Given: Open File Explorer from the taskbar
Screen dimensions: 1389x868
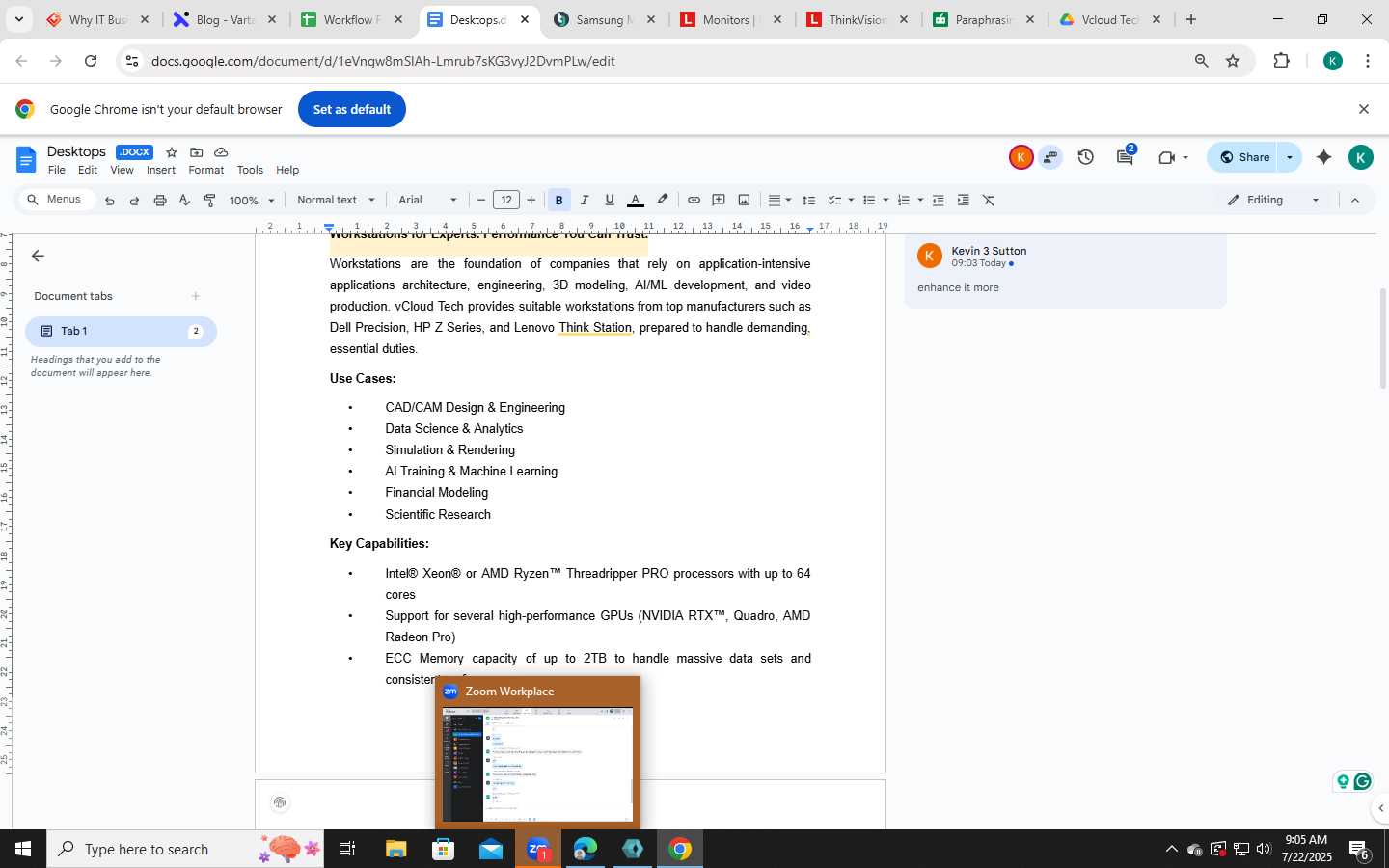Looking at the screenshot, I should pos(396,850).
